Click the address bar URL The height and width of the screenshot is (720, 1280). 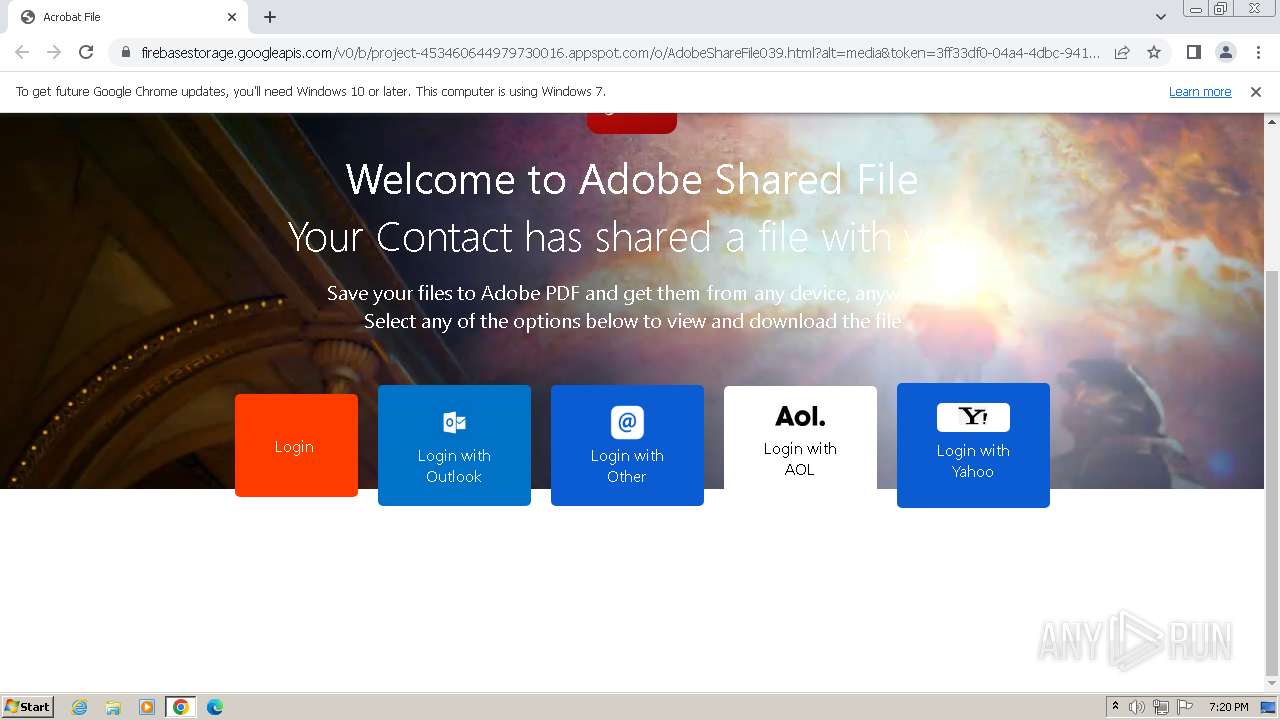point(620,52)
